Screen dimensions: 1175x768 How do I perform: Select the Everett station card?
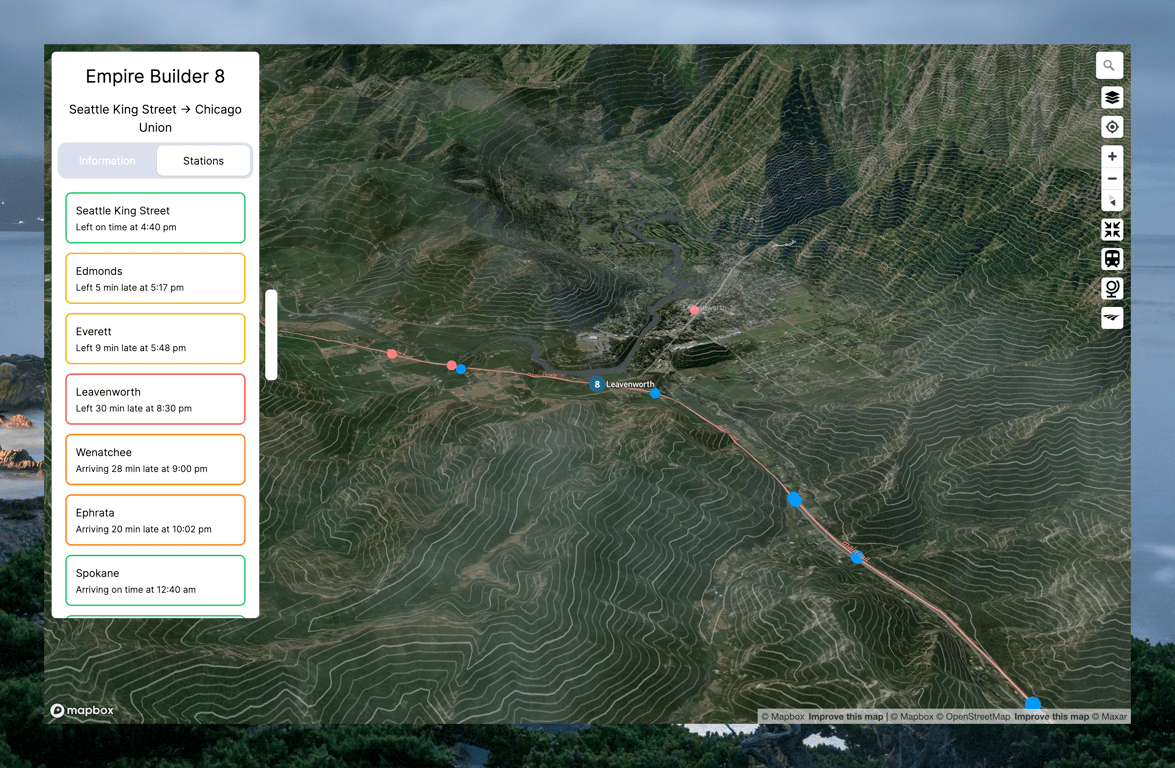click(155, 339)
